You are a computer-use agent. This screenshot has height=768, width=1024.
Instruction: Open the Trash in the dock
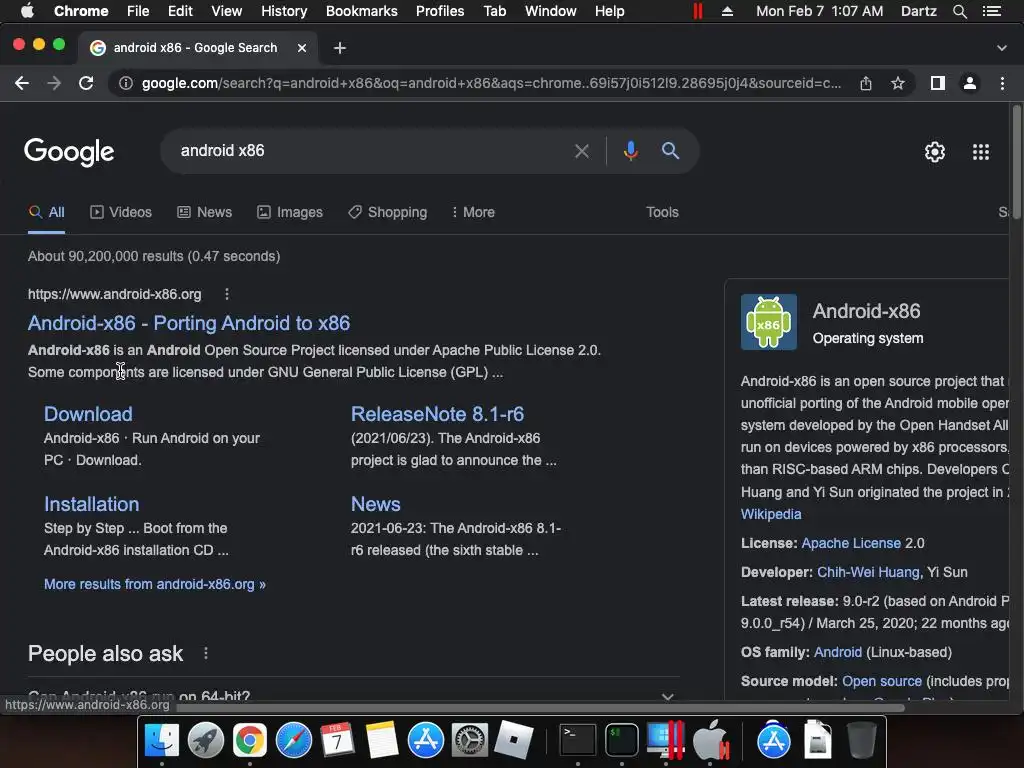click(x=861, y=741)
